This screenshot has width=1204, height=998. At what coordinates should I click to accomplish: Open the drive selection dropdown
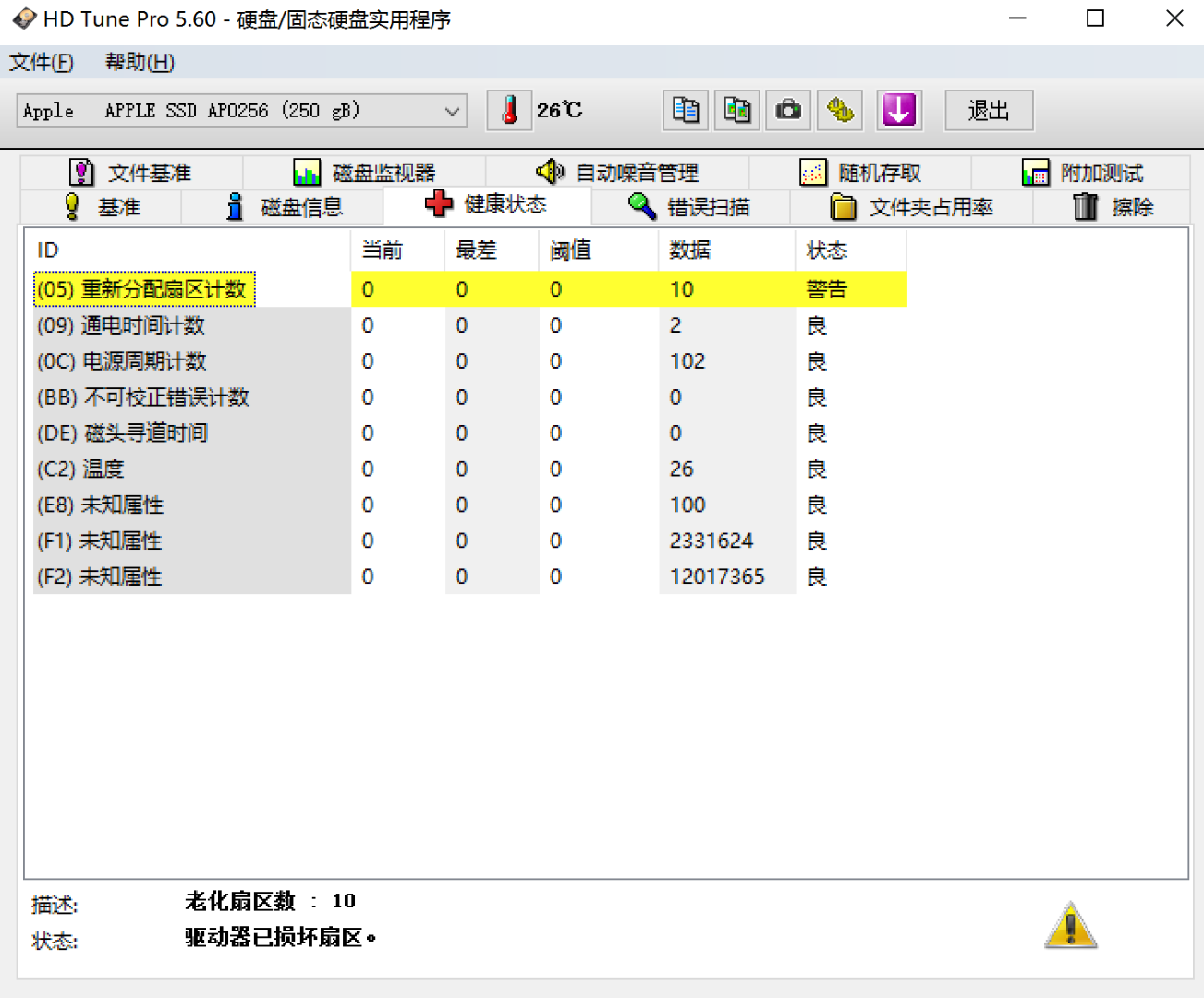tap(242, 111)
